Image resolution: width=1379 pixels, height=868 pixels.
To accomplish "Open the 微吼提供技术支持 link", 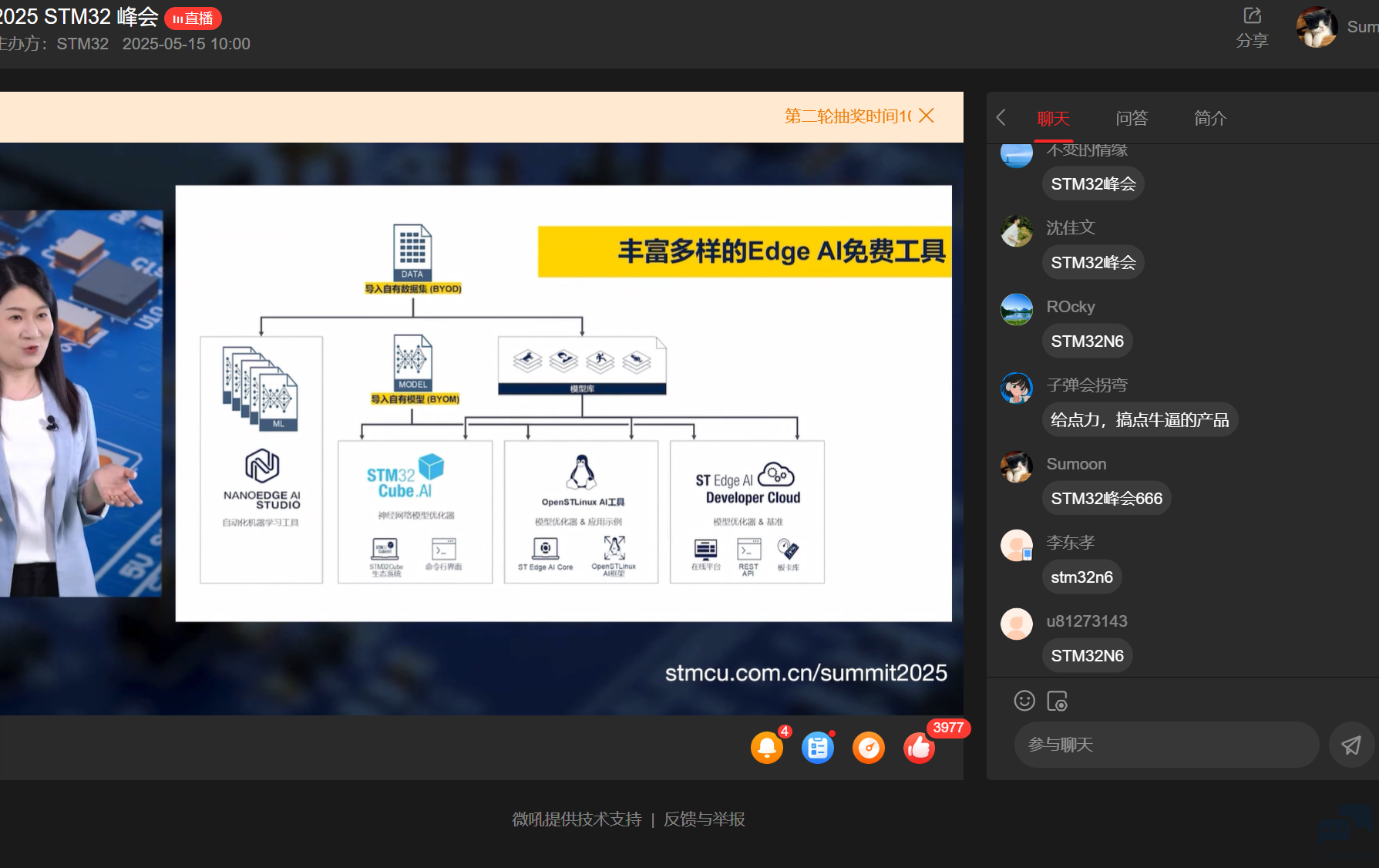I will pyautogui.click(x=577, y=819).
